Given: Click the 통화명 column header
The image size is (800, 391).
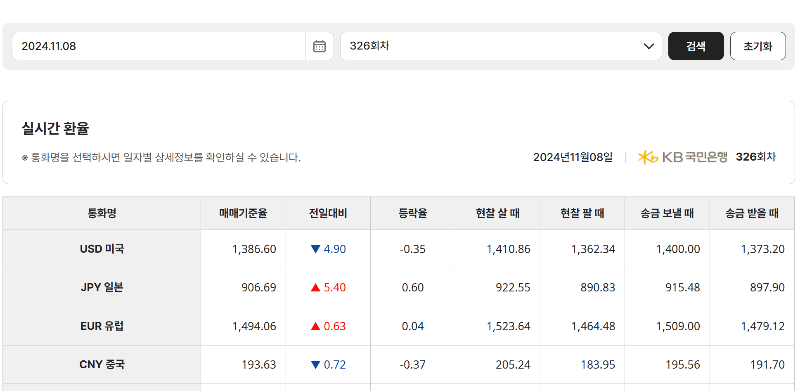Looking at the screenshot, I should coord(102,213).
